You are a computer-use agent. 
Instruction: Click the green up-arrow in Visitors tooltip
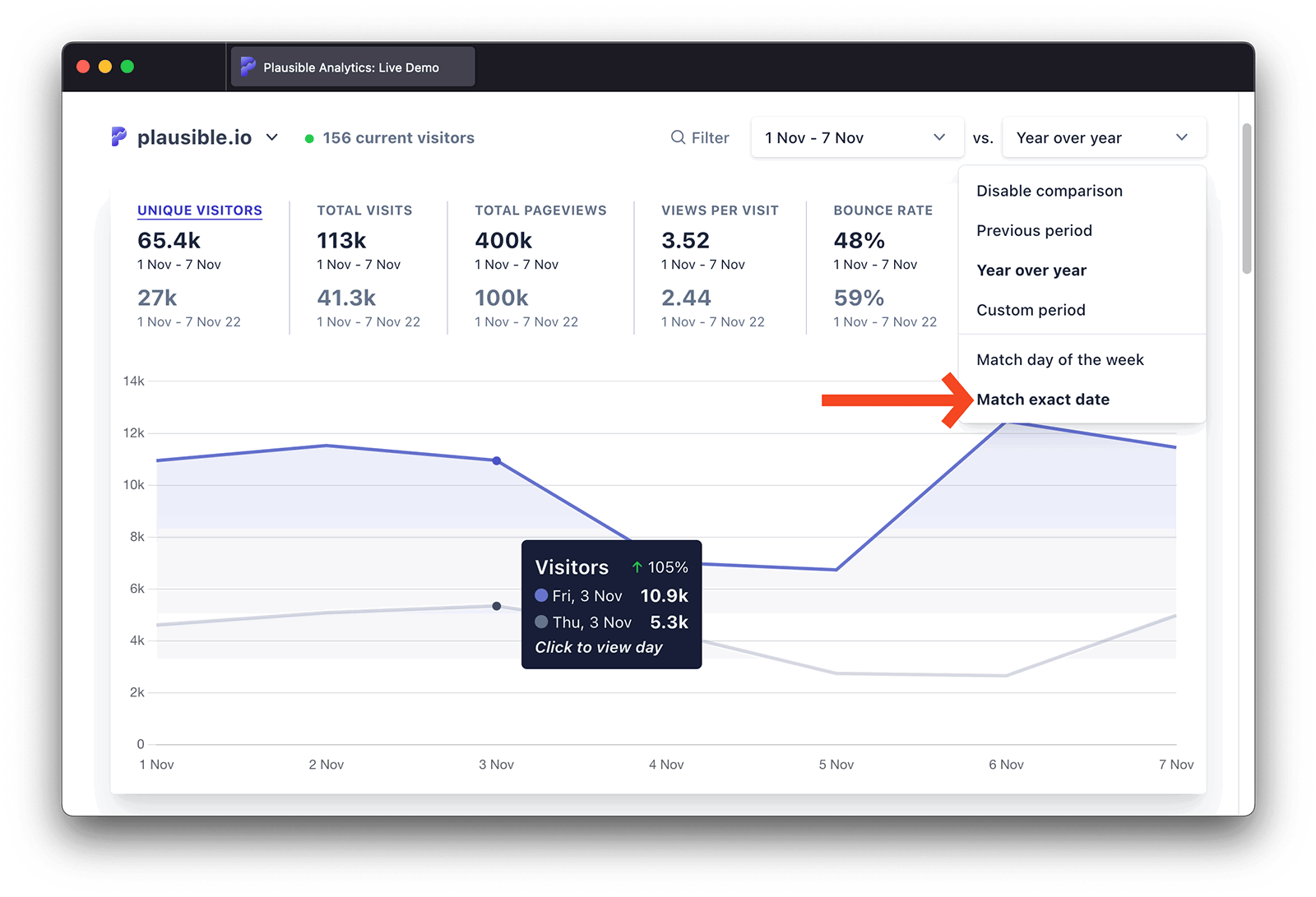tap(637, 567)
